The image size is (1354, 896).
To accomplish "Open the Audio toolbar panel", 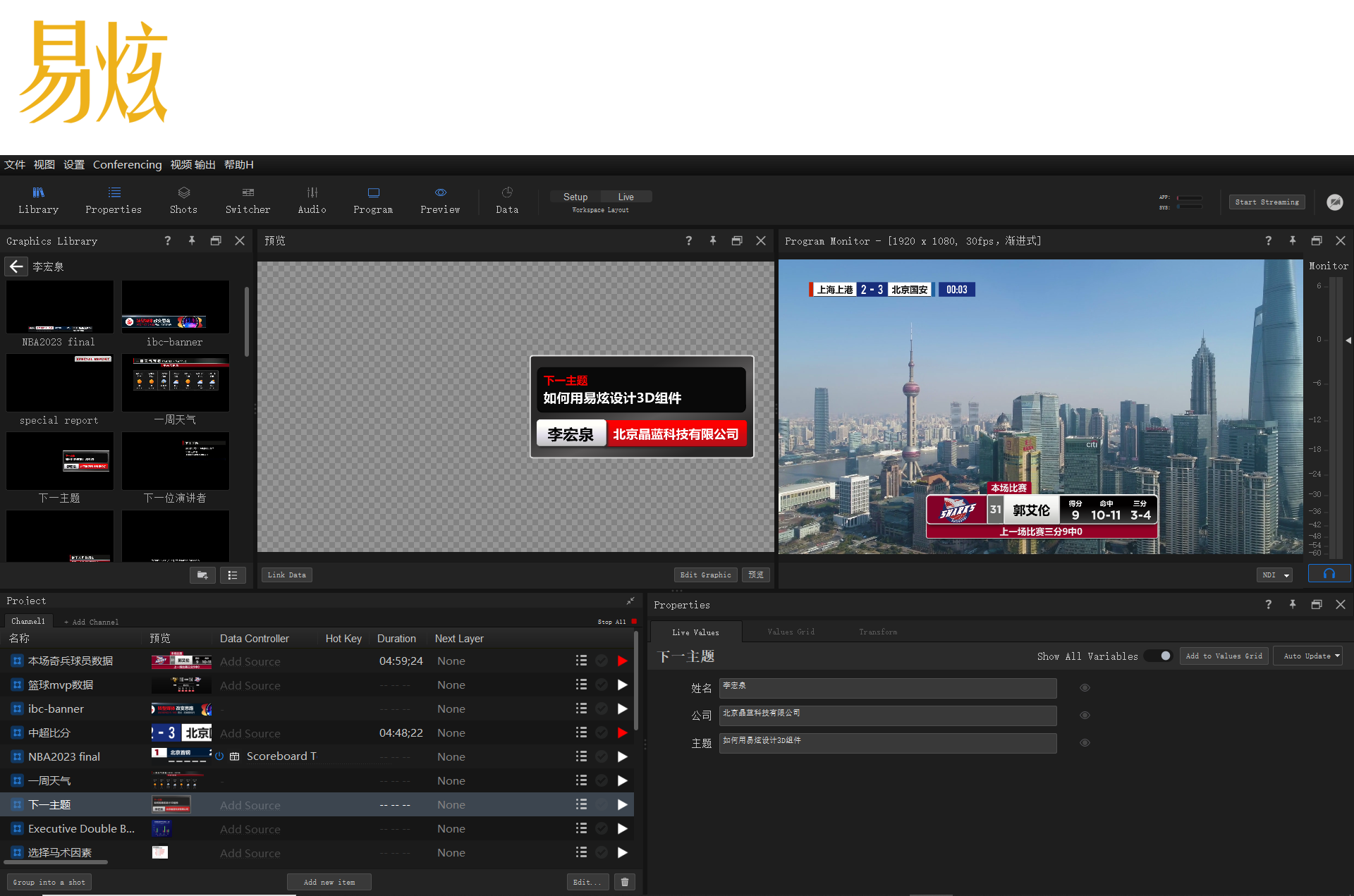I will (312, 201).
